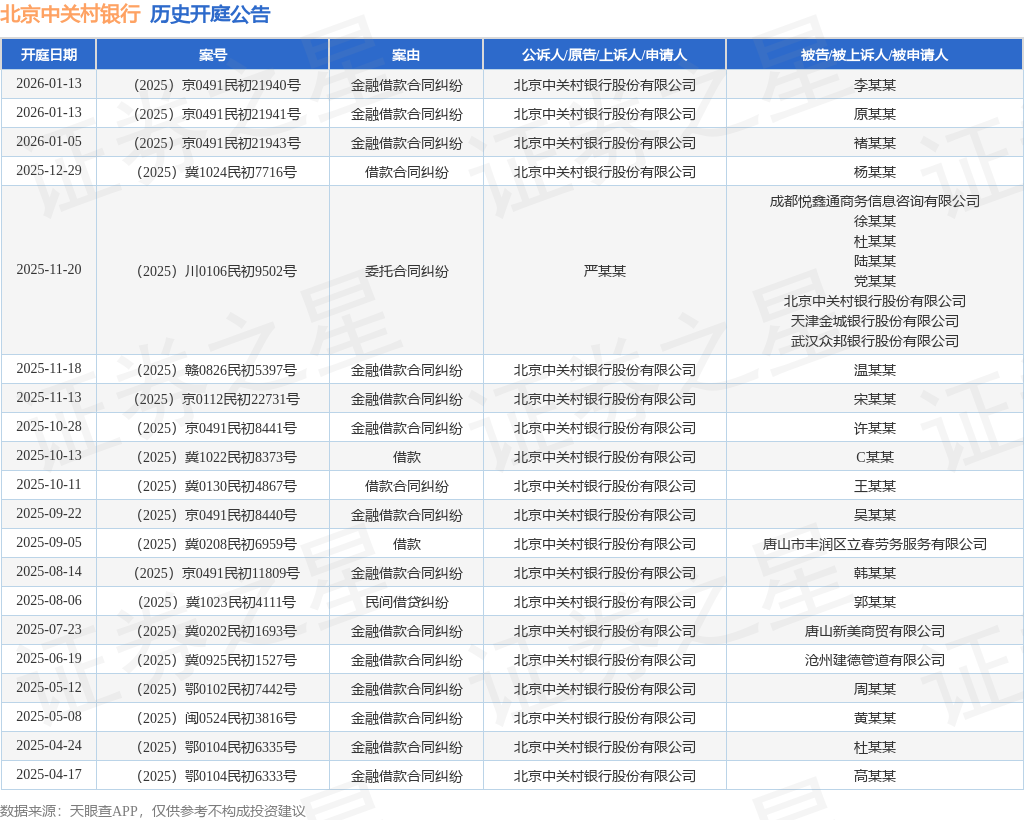Select case number (2025)京0112民初22731号
The image size is (1024, 820).
217,399
